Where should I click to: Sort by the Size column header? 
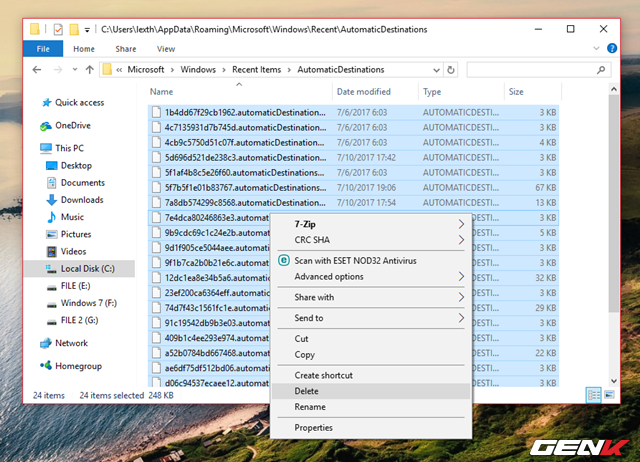(x=516, y=92)
